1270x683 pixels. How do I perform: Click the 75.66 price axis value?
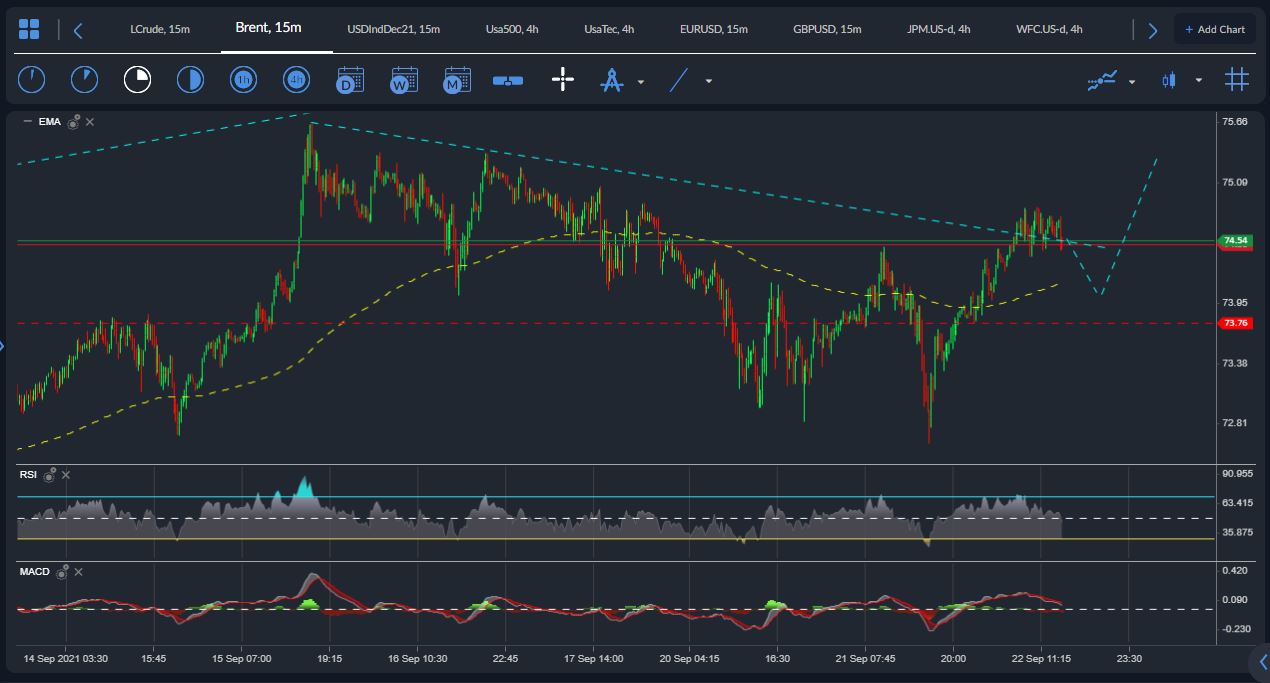click(x=1234, y=122)
